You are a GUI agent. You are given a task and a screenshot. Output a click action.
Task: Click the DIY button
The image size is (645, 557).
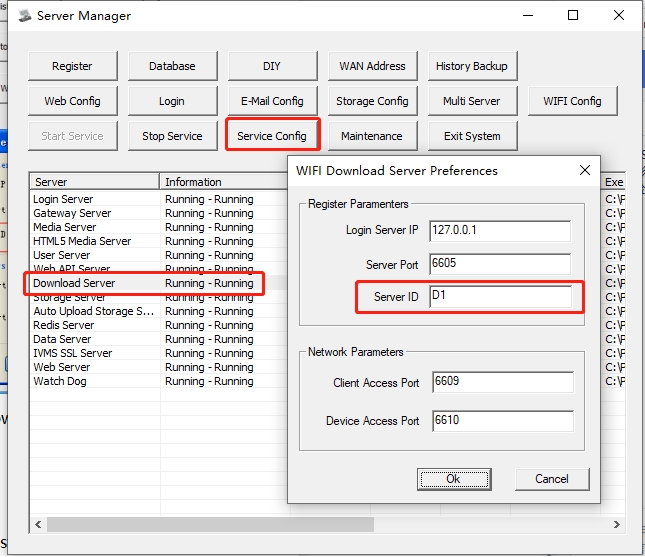coord(272,66)
